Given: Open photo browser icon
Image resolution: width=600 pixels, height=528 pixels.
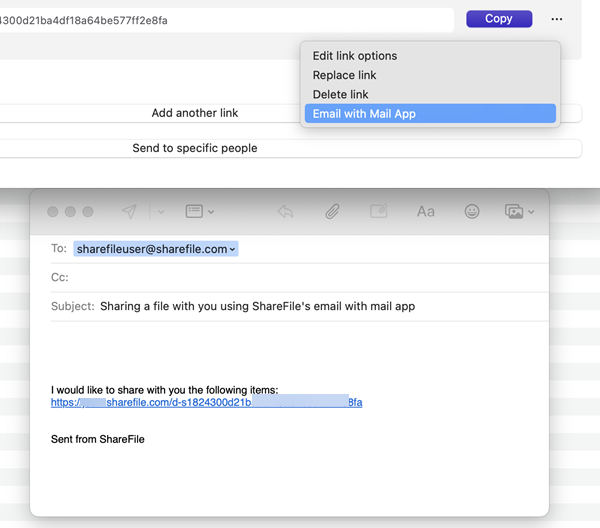Looking at the screenshot, I should [x=514, y=211].
